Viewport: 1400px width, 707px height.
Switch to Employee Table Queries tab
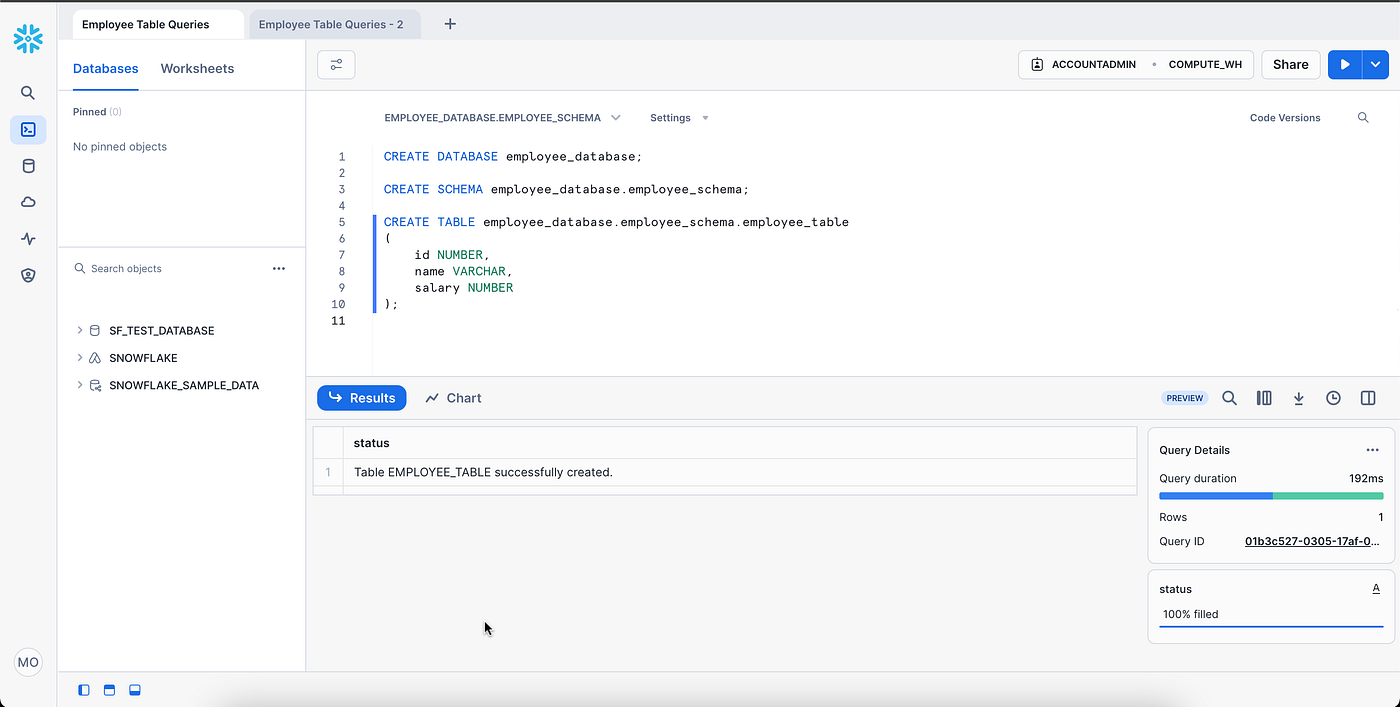(158, 24)
